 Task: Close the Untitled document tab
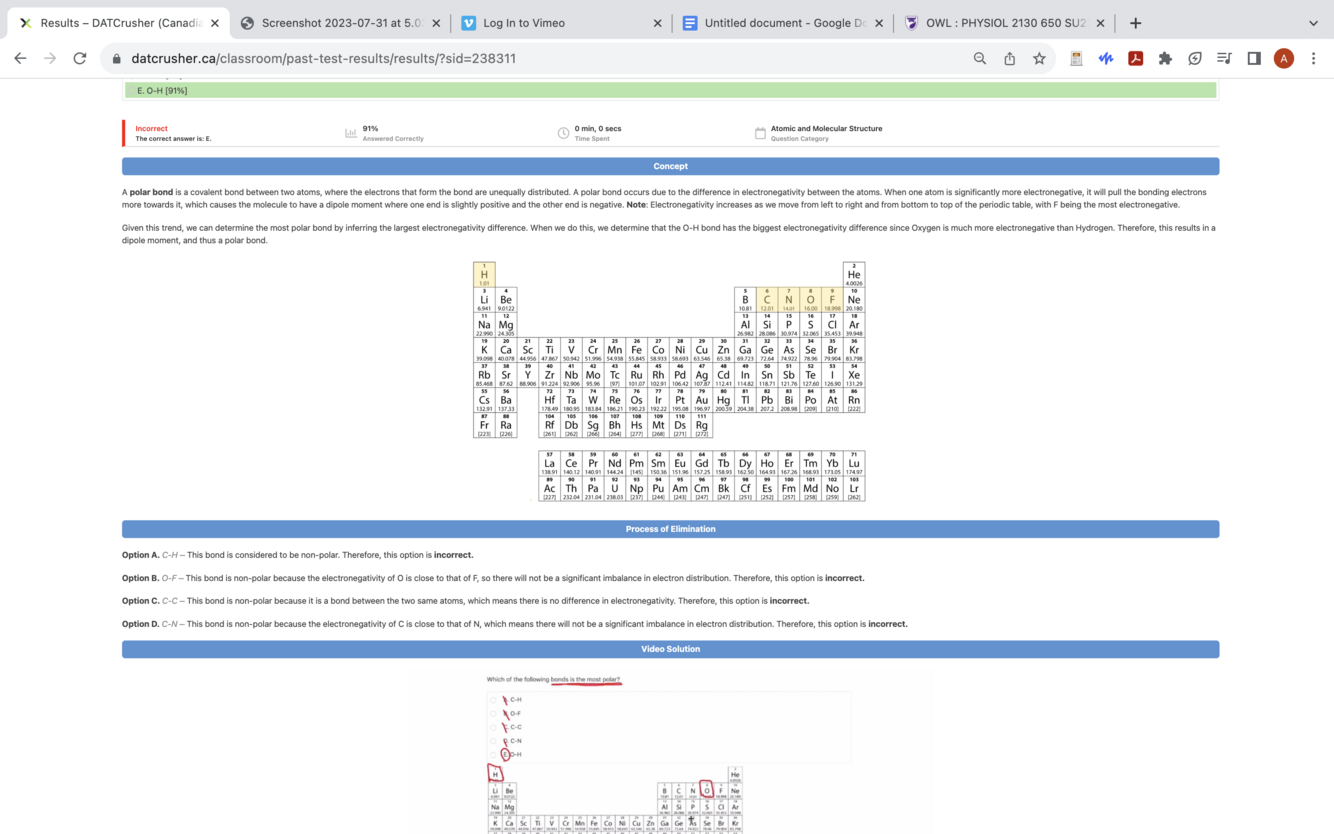pos(879,23)
